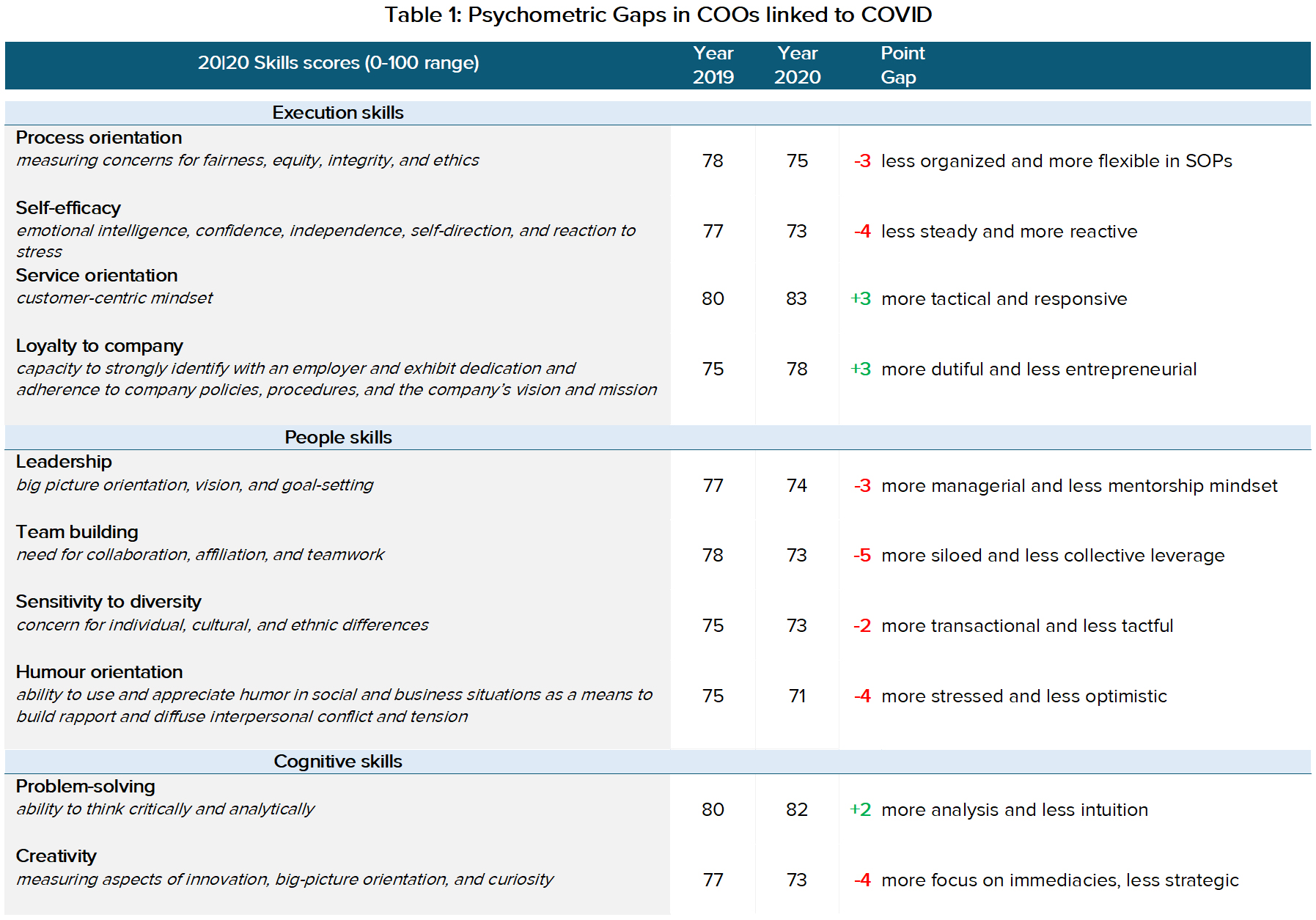Select the "Humour orientation" skill name
The height and width of the screenshot is (920, 1316).
coord(100,672)
